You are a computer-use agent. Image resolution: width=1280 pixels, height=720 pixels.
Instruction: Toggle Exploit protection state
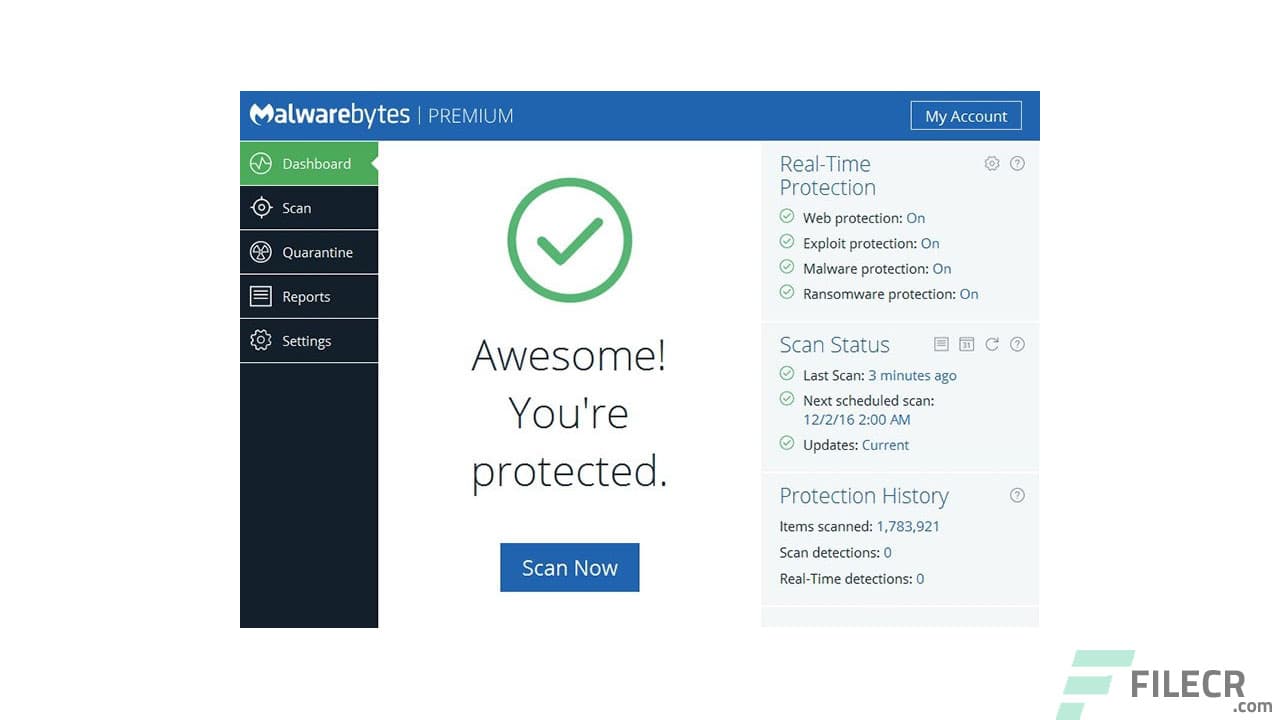tap(930, 243)
